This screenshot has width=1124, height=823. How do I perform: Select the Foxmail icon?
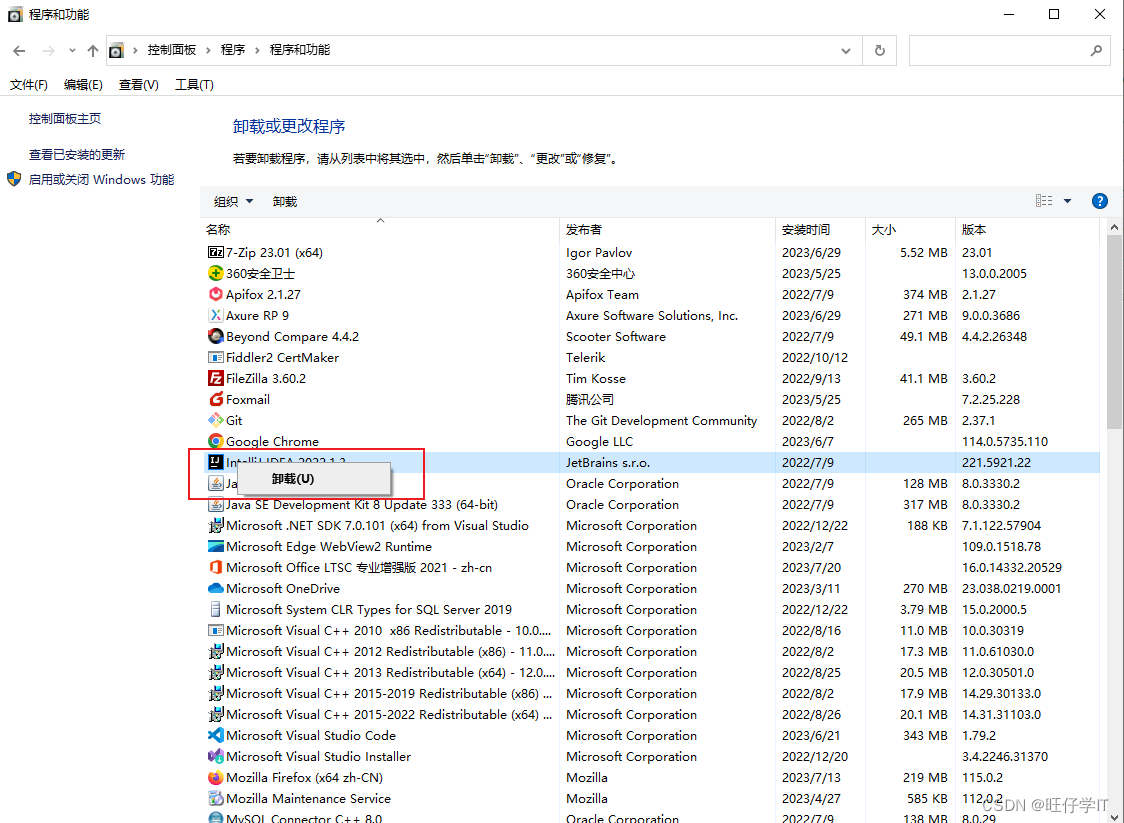click(x=215, y=399)
